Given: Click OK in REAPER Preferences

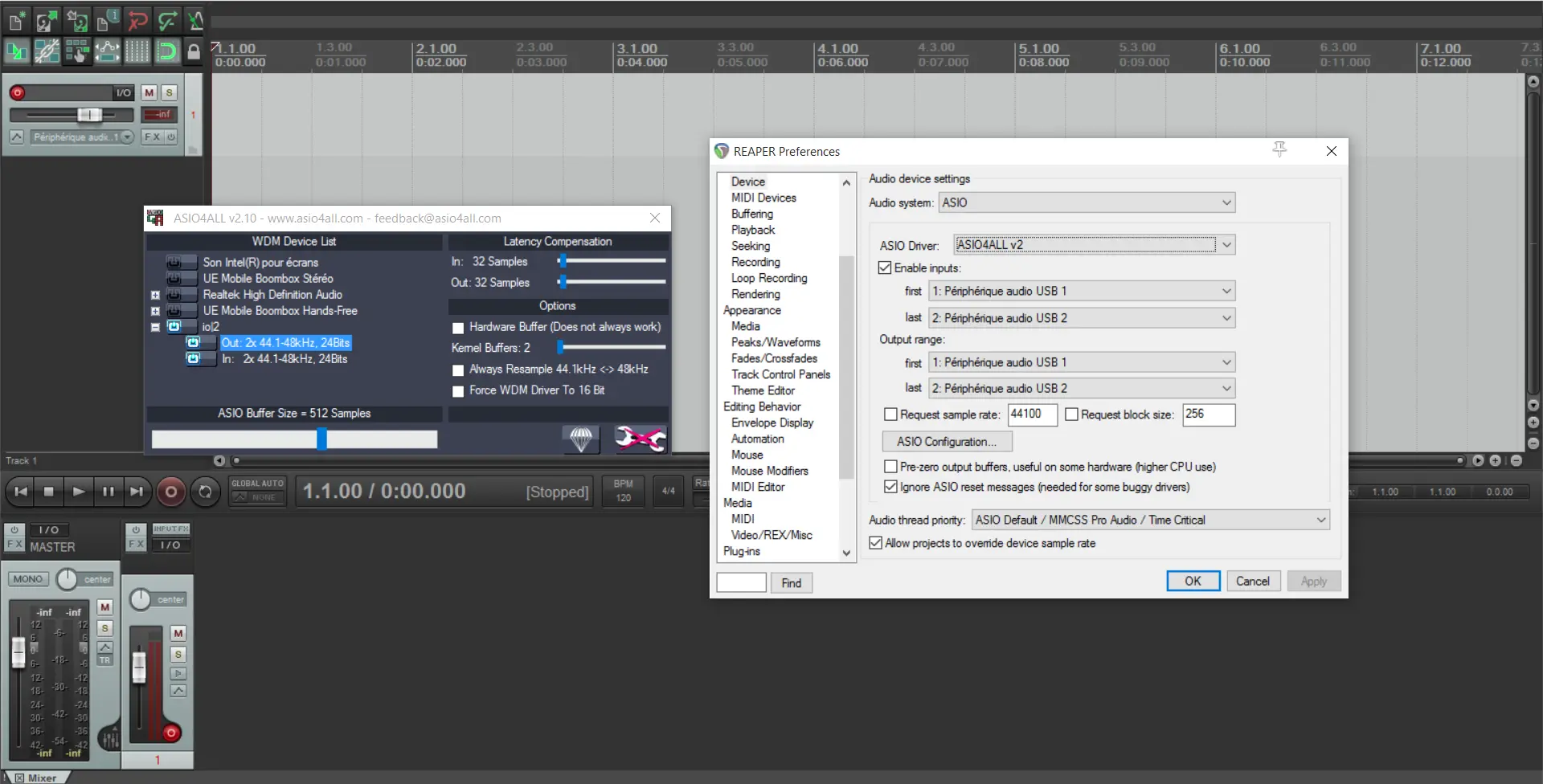Looking at the screenshot, I should pyautogui.click(x=1193, y=581).
